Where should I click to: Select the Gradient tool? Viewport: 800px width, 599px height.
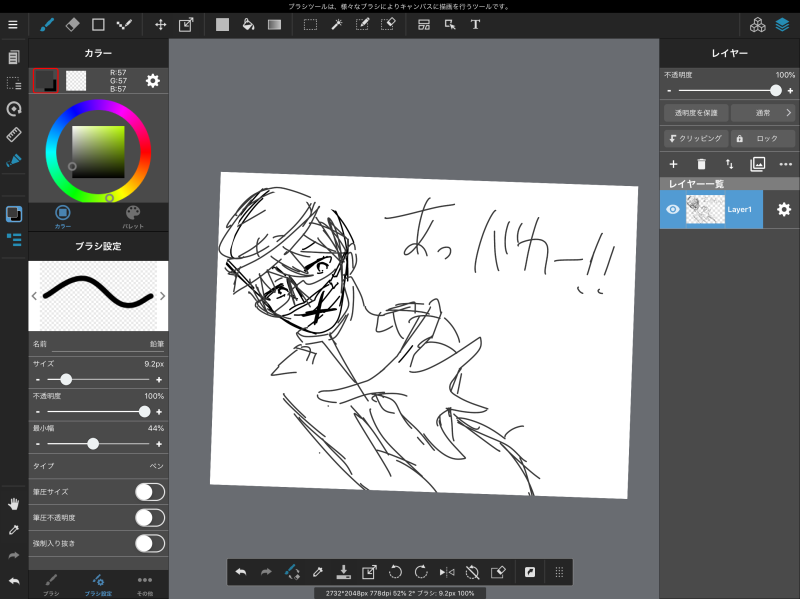click(x=274, y=24)
